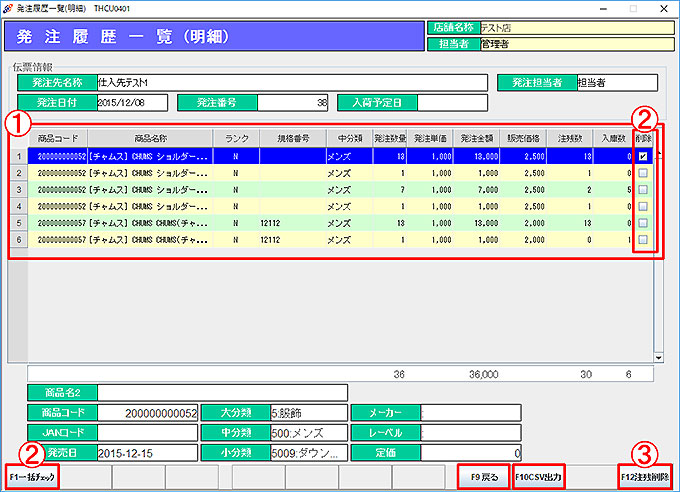
Task: Check the delete checkbox in row 2
Action: pos(643,173)
